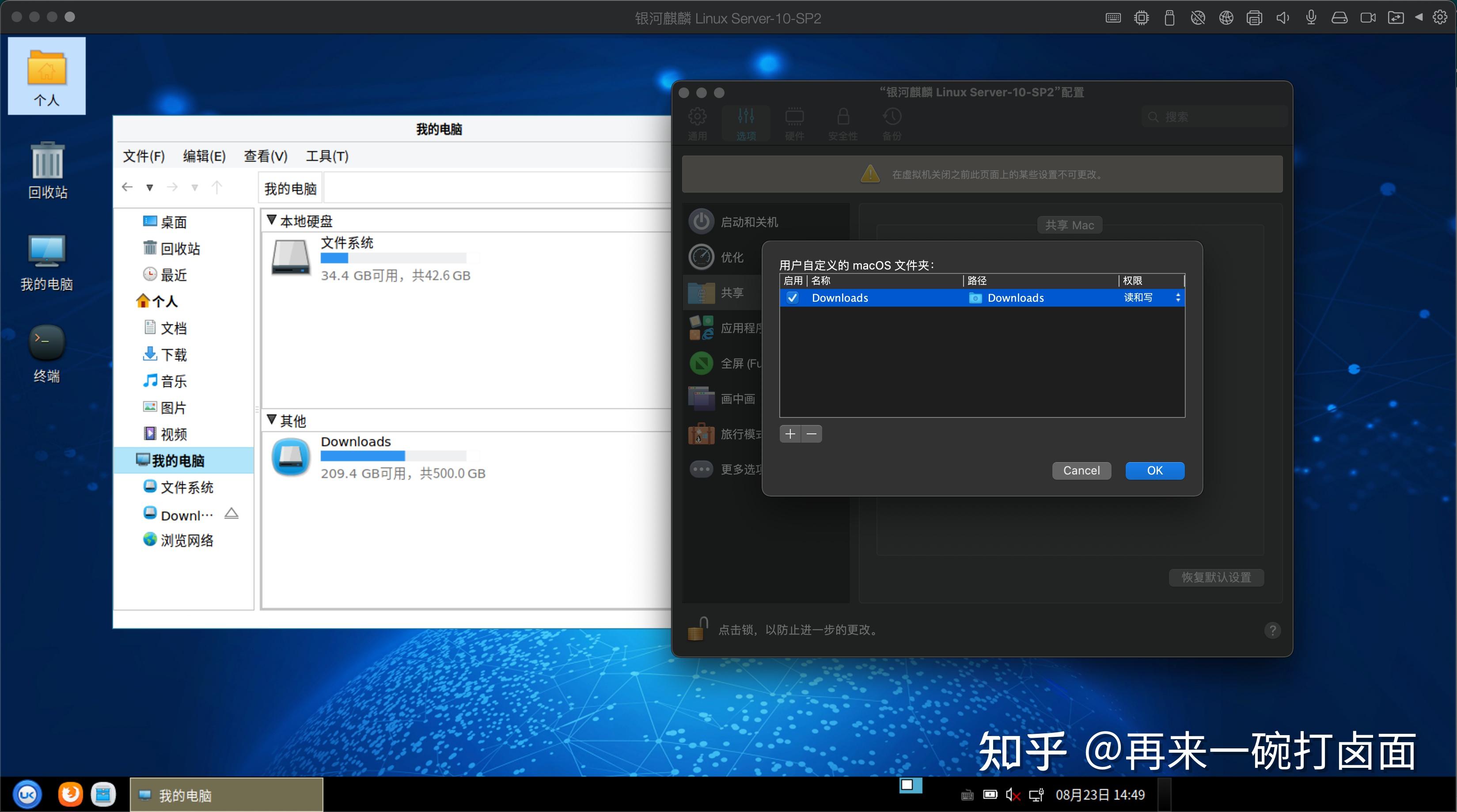Image resolution: width=1457 pixels, height=812 pixels.
Task: Click the 共享 Mac tab button
Action: 1070,225
